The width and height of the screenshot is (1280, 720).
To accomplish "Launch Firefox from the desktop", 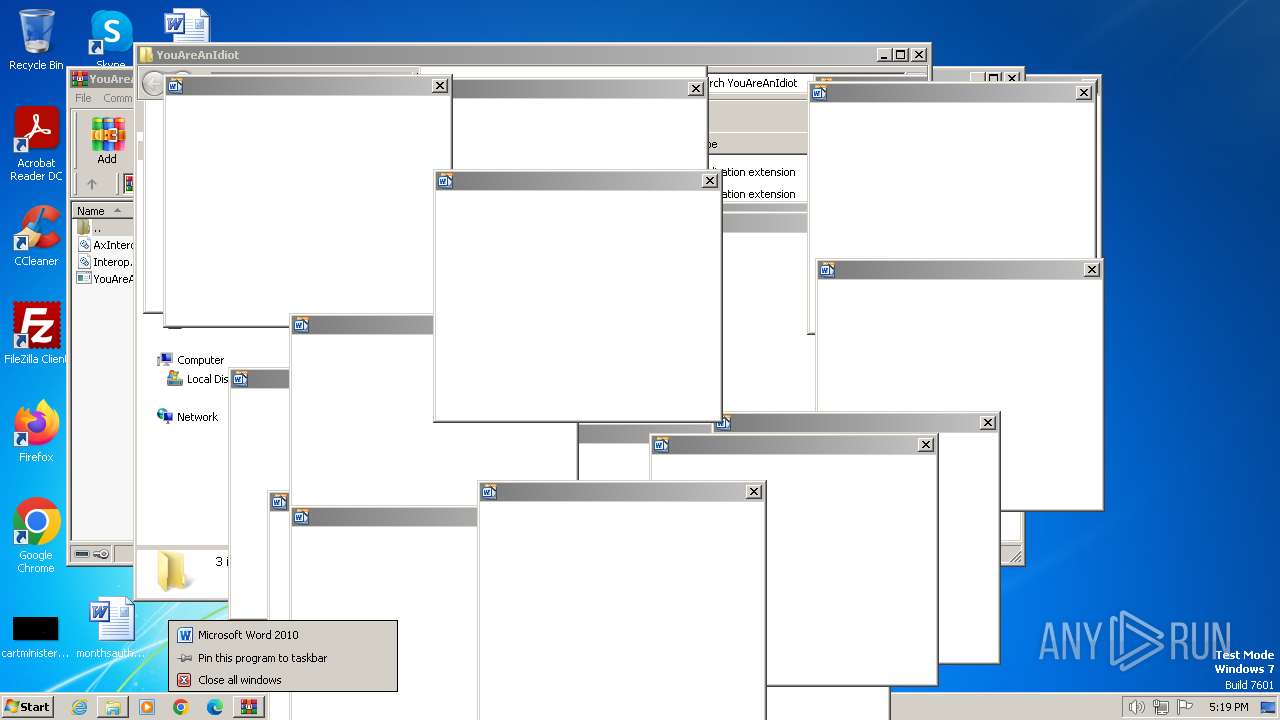I will point(36,432).
